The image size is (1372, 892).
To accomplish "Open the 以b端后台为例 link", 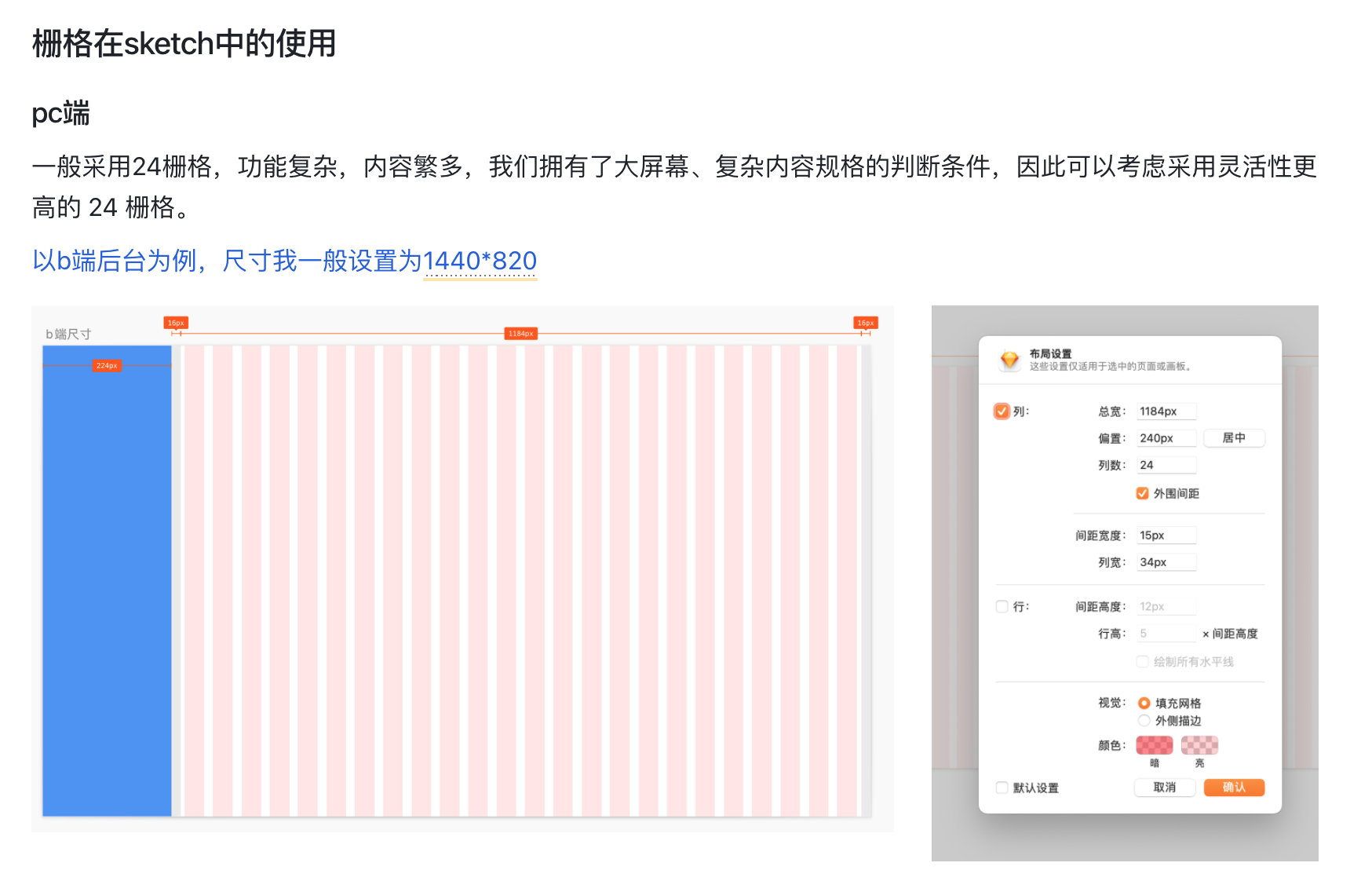I will point(284,261).
